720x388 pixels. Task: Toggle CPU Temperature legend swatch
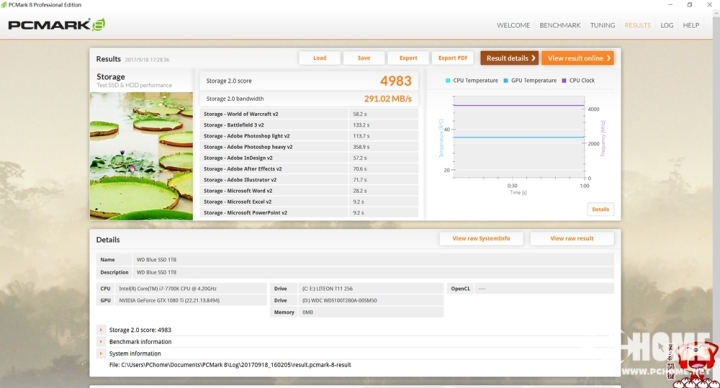pyautogui.click(x=448, y=80)
